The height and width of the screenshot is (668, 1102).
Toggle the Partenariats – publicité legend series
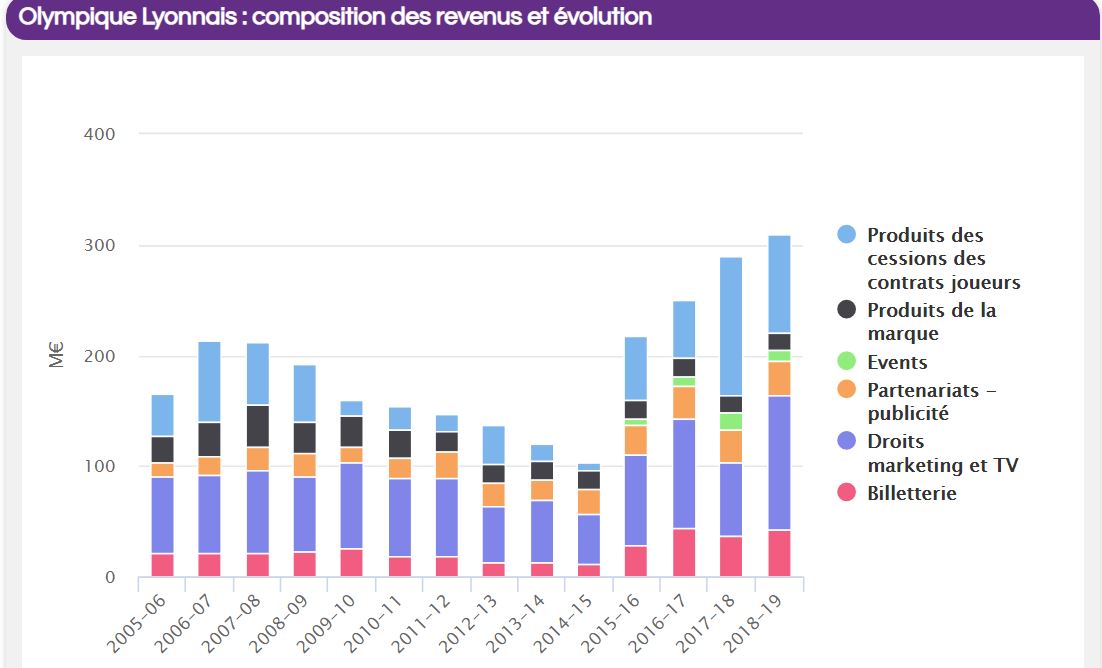[x=917, y=402]
